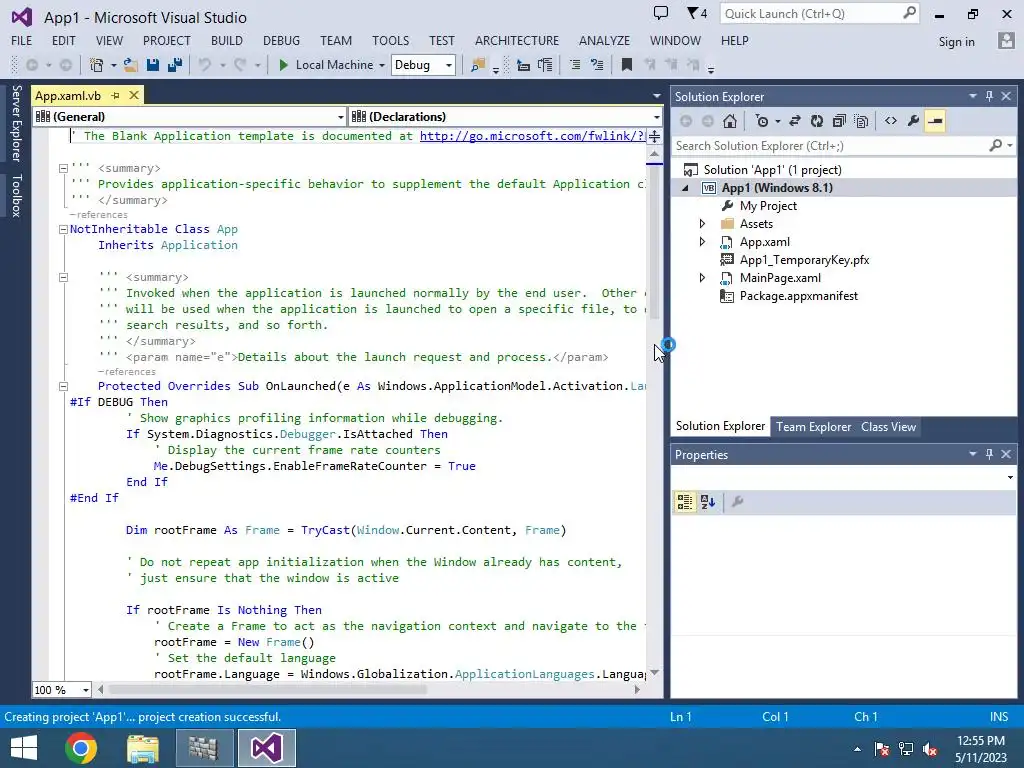Click the Categorized view icon in Properties

[x=684, y=502]
